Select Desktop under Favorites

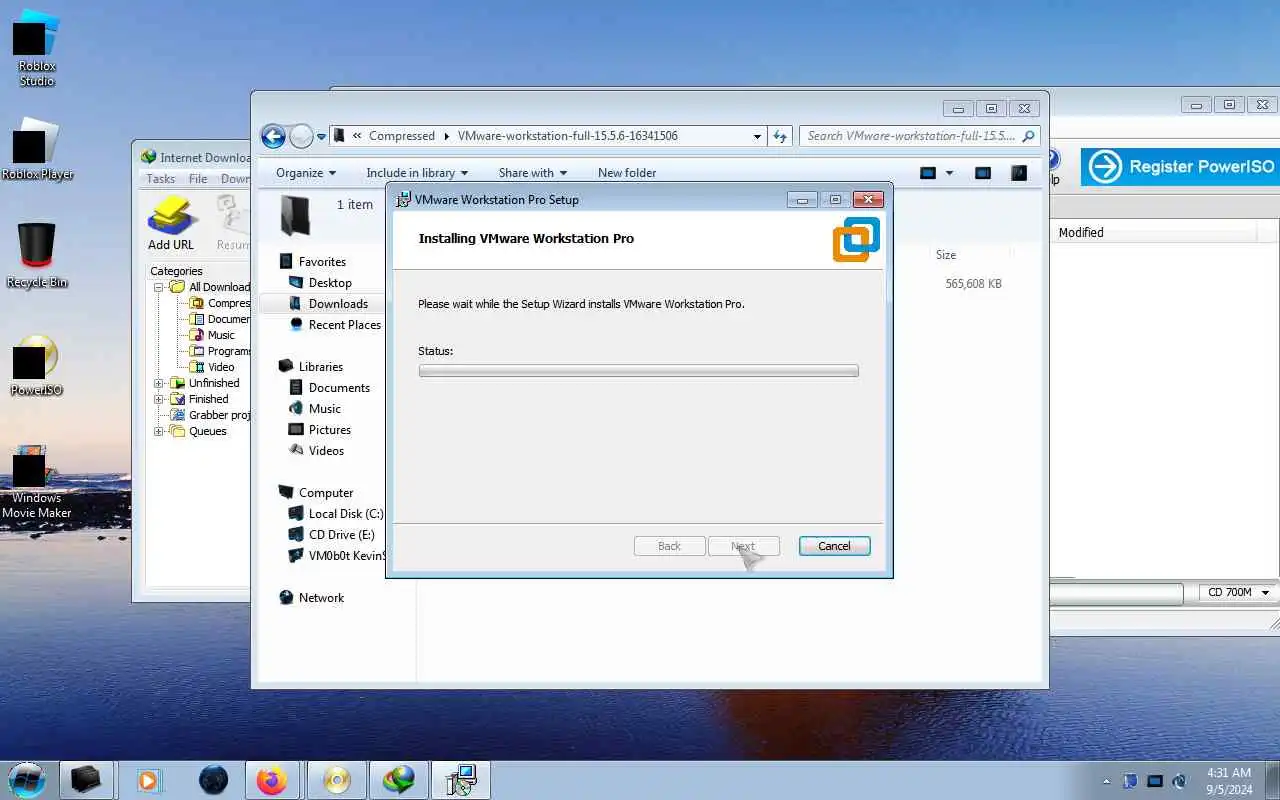coord(330,283)
